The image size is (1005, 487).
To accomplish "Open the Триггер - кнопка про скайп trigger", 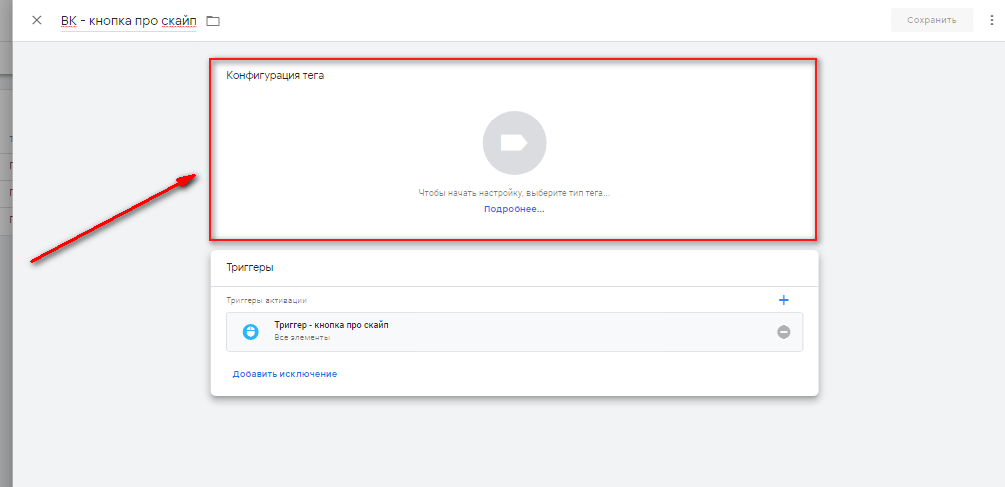I will [x=331, y=325].
